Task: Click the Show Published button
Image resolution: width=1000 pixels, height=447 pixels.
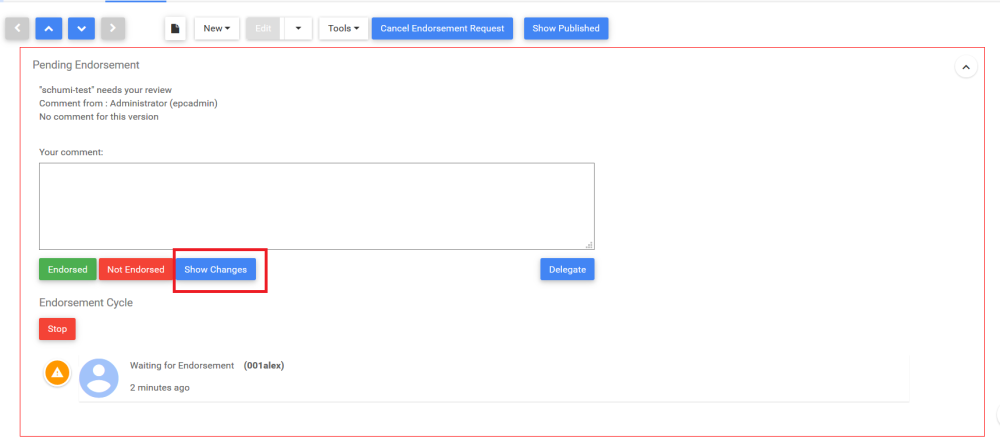Action: click(x=566, y=28)
